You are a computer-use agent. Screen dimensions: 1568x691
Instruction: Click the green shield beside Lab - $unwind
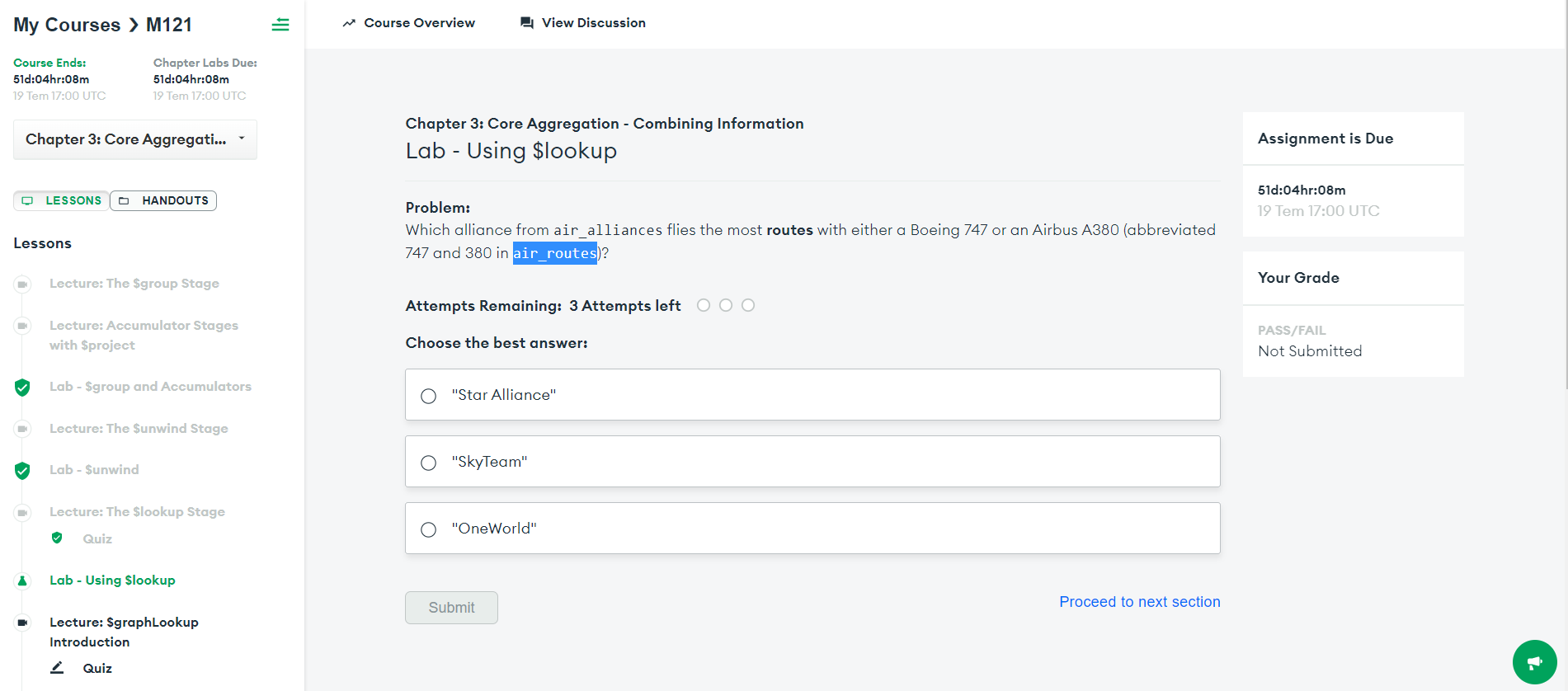pos(22,471)
